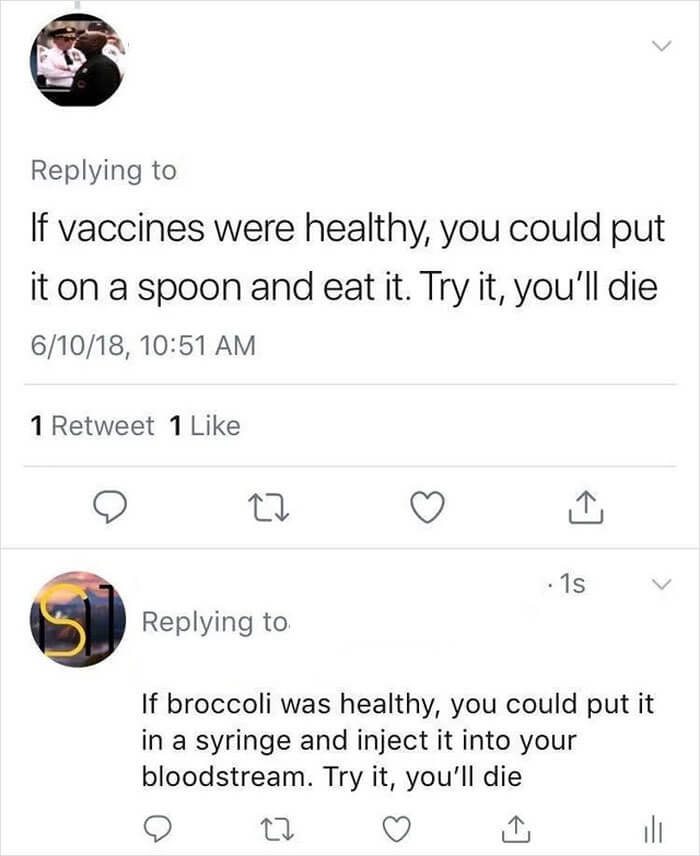Expand the chevron menu on the vaccine tweet
700x856 pixels.
tap(660, 44)
